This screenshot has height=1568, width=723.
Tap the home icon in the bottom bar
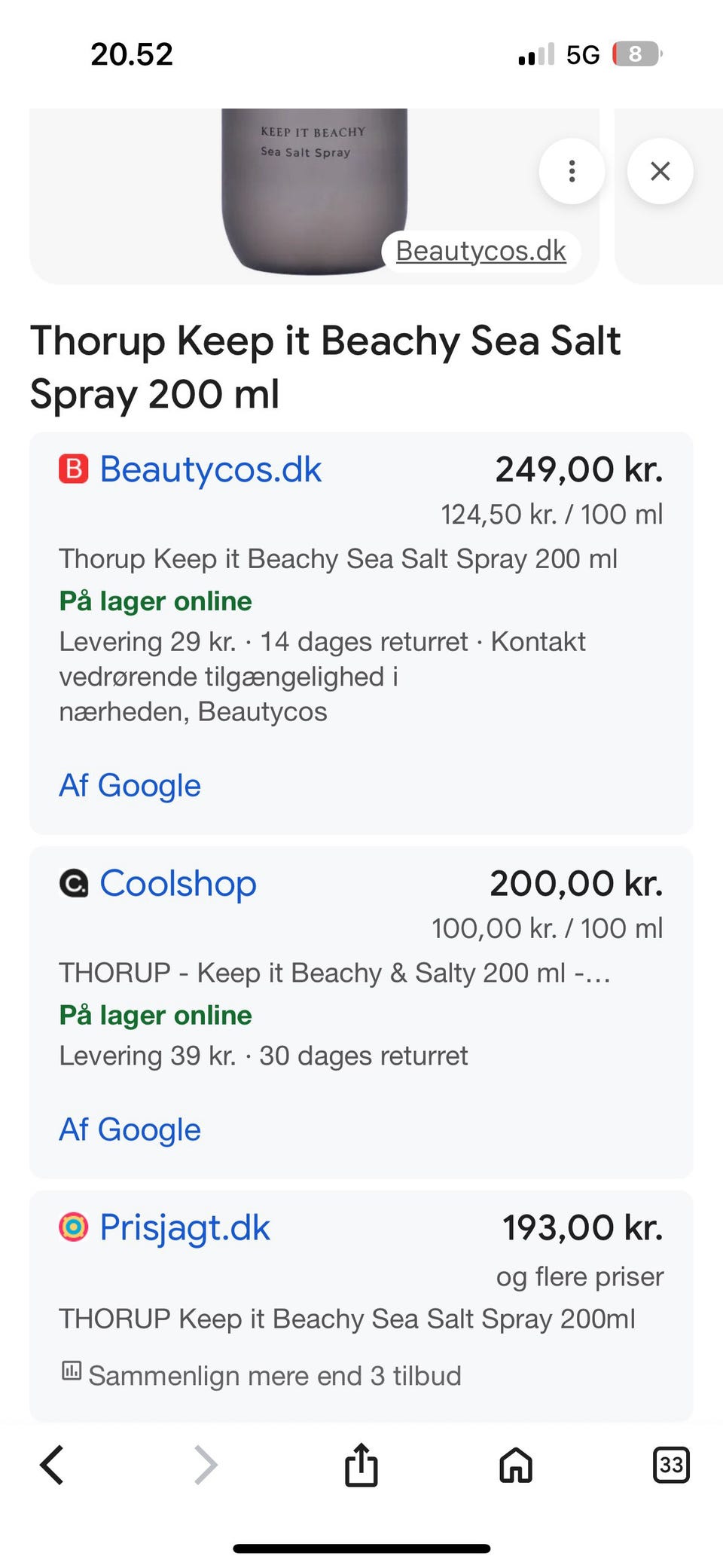tap(516, 1466)
